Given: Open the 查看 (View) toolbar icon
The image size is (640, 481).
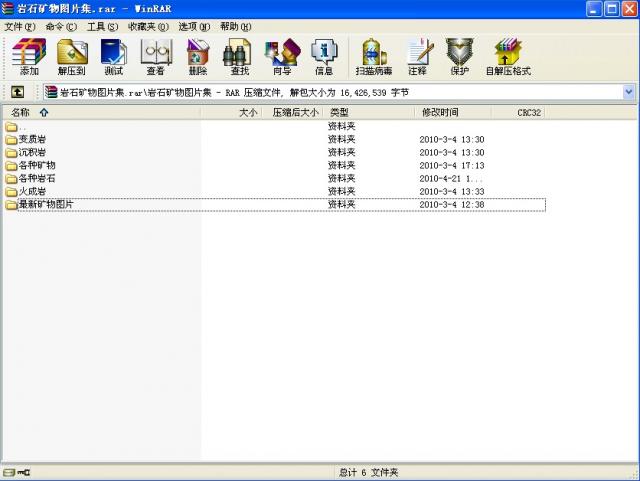Looking at the screenshot, I should [x=155, y=57].
